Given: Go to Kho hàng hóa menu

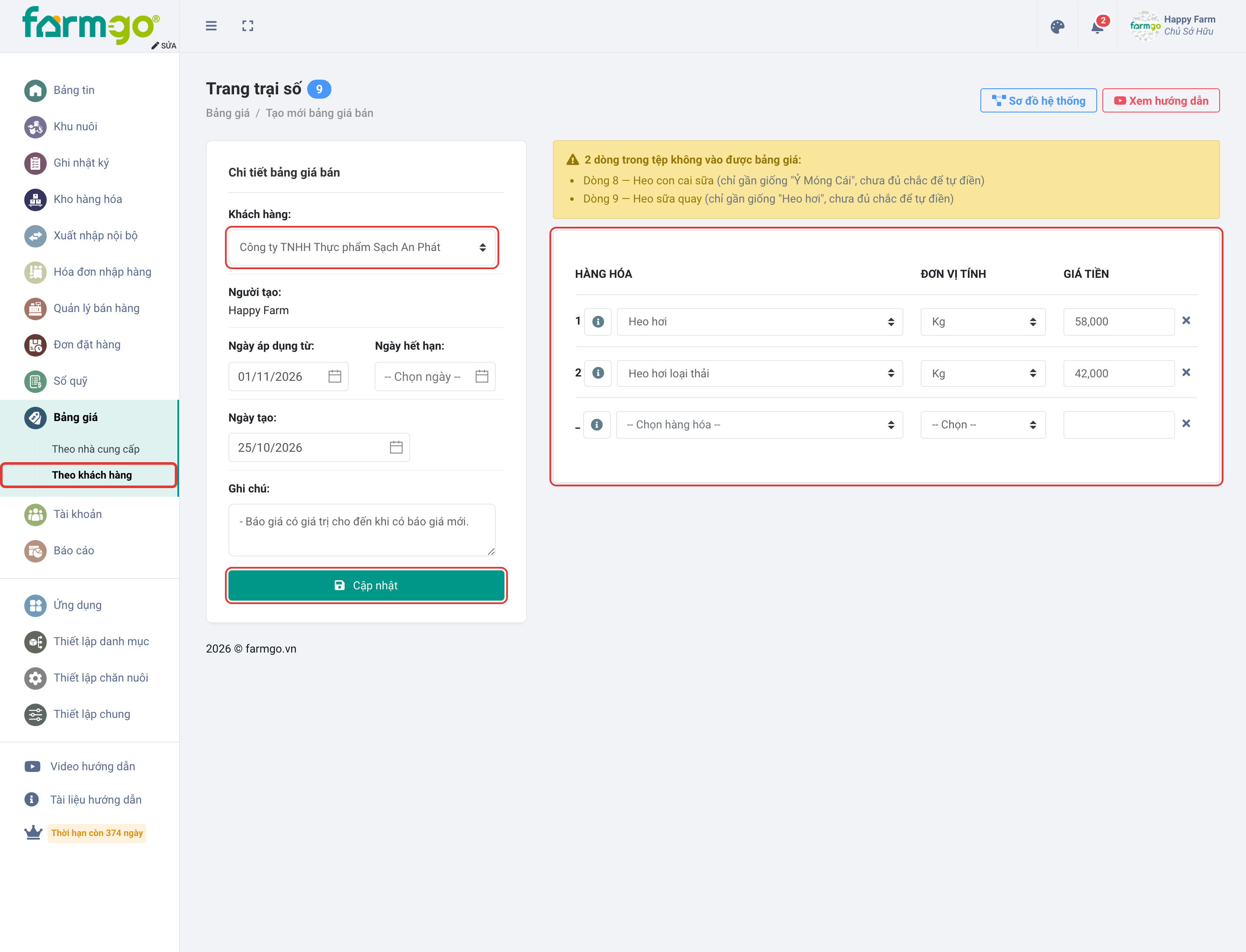Looking at the screenshot, I should pyautogui.click(x=88, y=199).
